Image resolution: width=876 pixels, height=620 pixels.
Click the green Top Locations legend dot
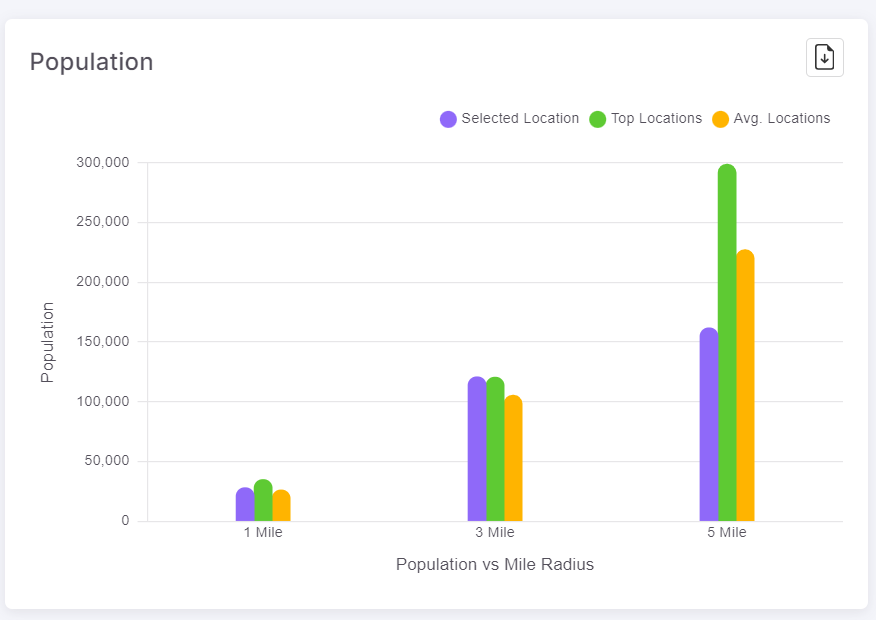[x=598, y=119]
